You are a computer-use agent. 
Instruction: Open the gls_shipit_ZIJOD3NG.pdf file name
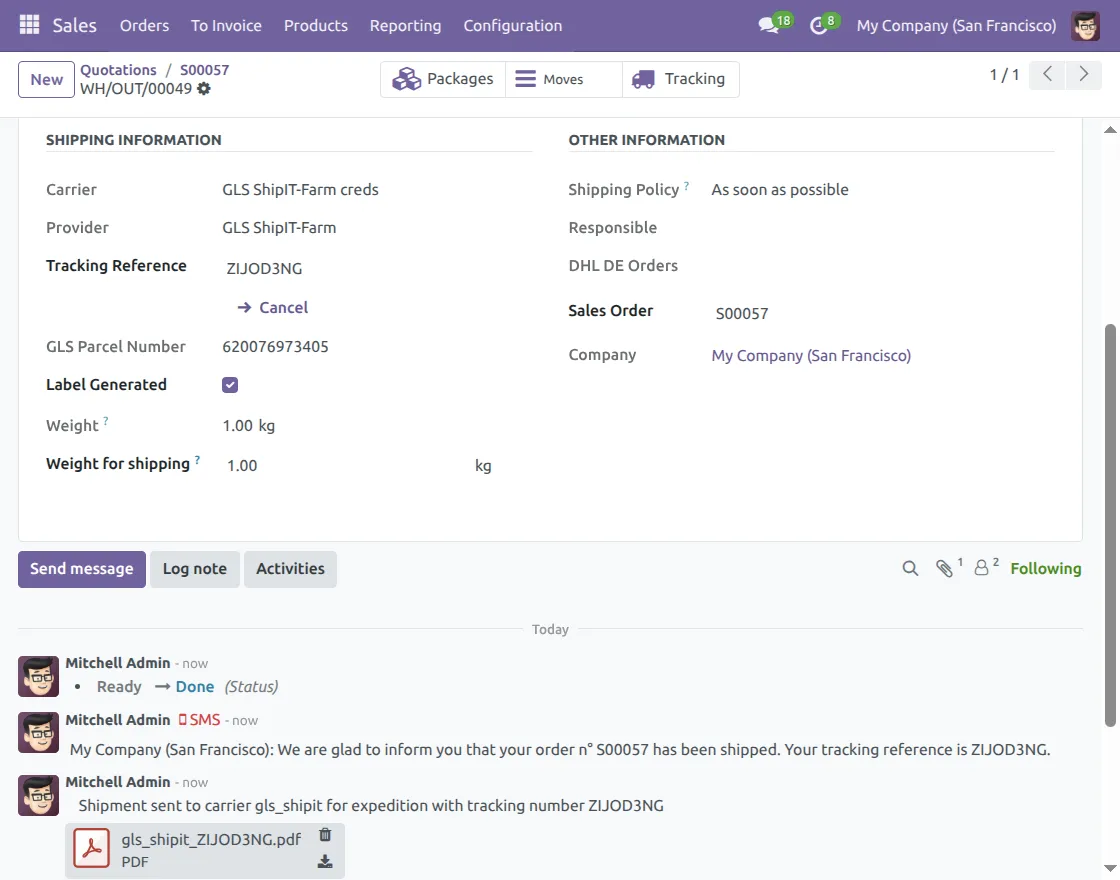(211, 839)
